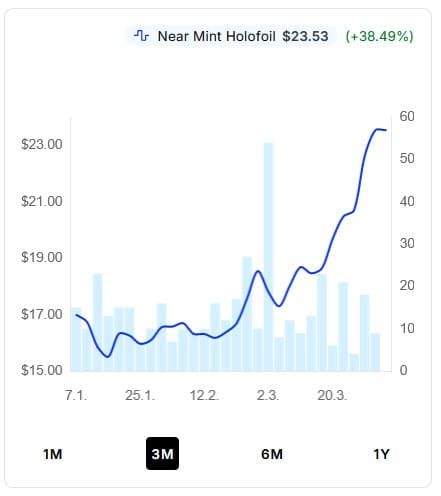Image resolution: width=441 pixels, height=496 pixels.
Task: Click the 2.3. date label
Action: 268,395
